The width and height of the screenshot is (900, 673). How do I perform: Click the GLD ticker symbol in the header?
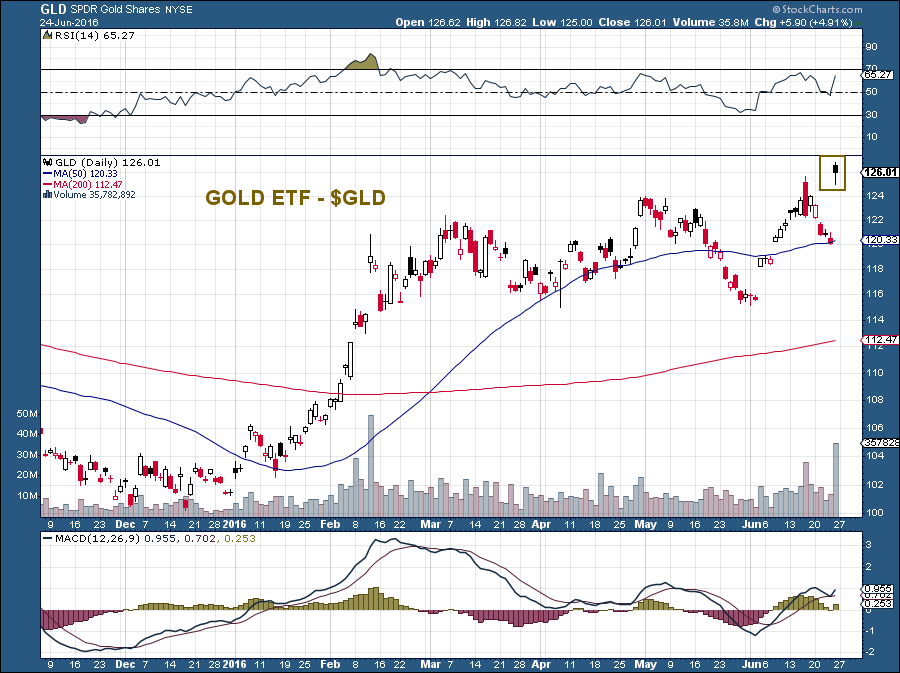pyautogui.click(x=53, y=10)
